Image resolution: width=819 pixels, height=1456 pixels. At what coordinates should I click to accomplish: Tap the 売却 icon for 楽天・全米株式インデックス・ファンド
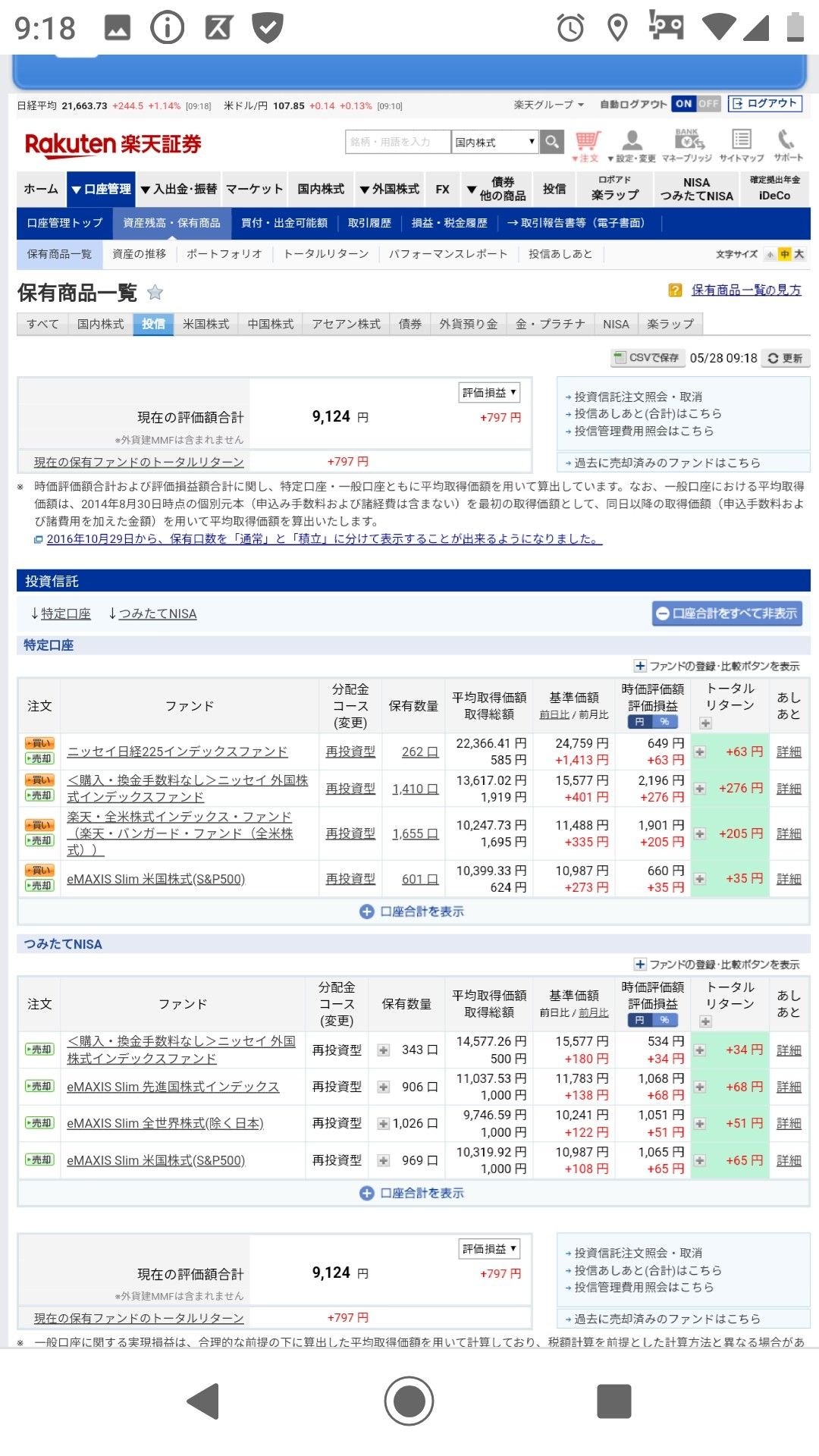tap(39, 840)
